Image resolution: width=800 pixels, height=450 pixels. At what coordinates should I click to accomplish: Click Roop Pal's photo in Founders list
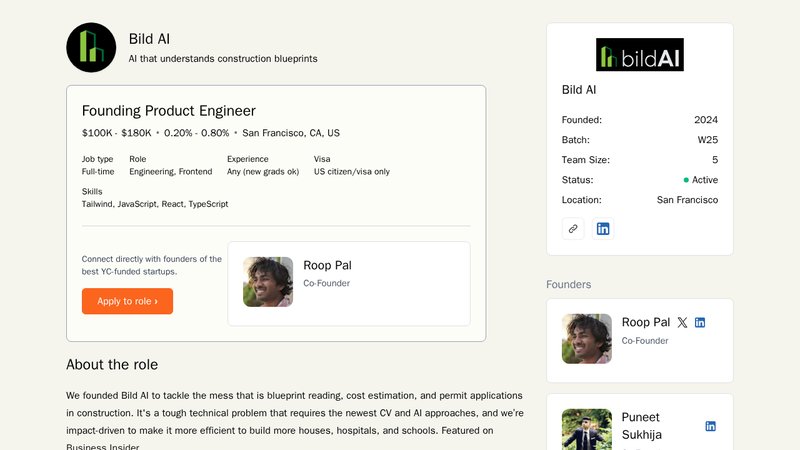[x=587, y=338]
